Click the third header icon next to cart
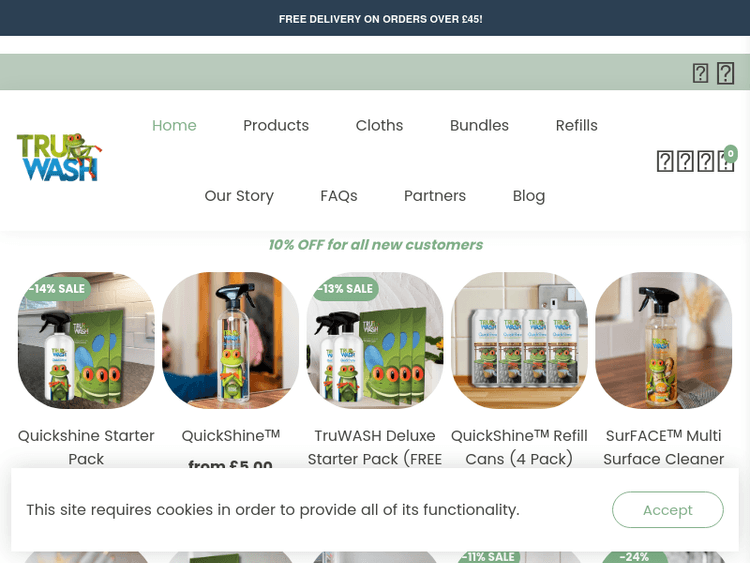This screenshot has height=563, width=750. pyautogui.click(x=706, y=161)
